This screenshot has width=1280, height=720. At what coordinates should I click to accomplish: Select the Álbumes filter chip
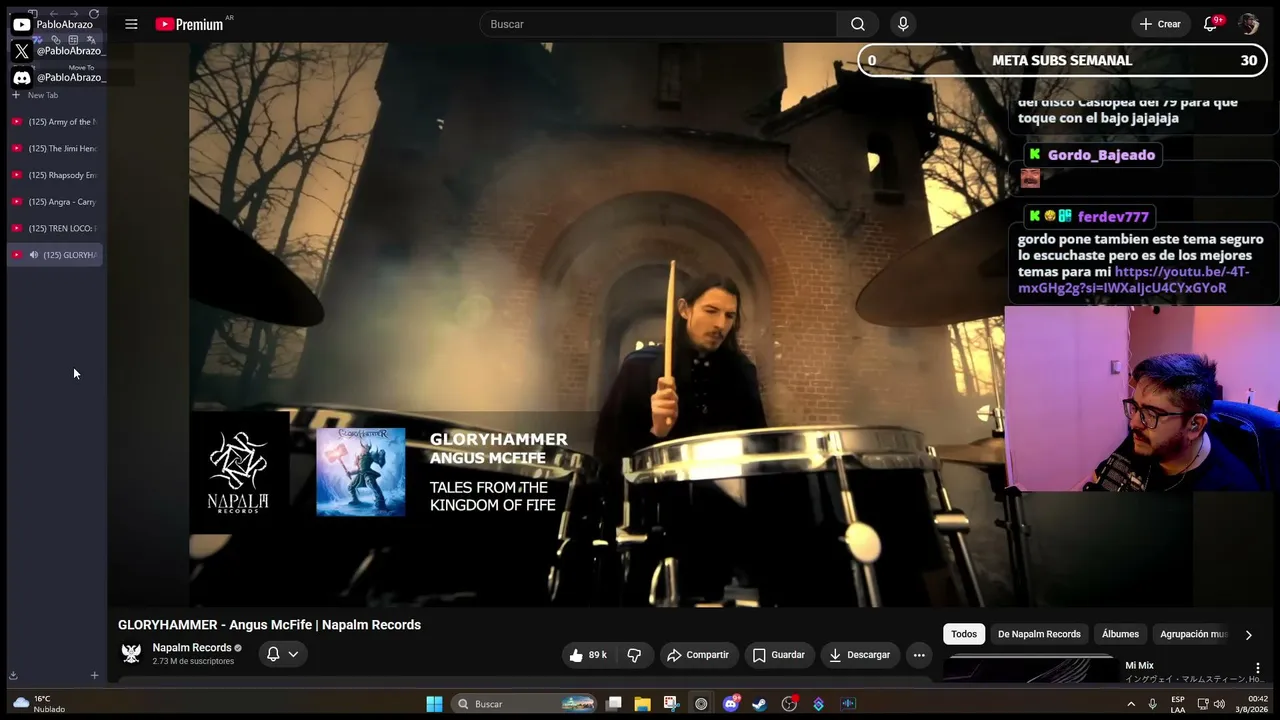tap(1120, 634)
